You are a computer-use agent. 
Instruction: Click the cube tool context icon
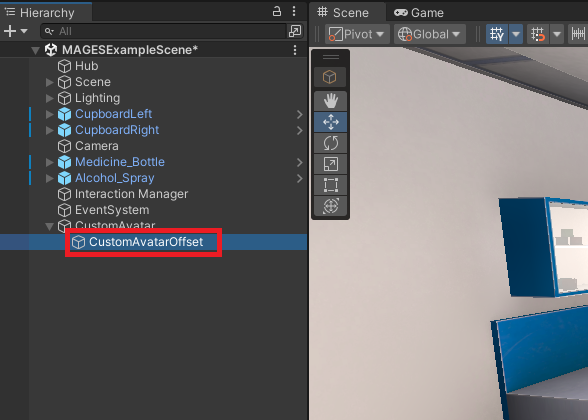[x=330, y=77]
